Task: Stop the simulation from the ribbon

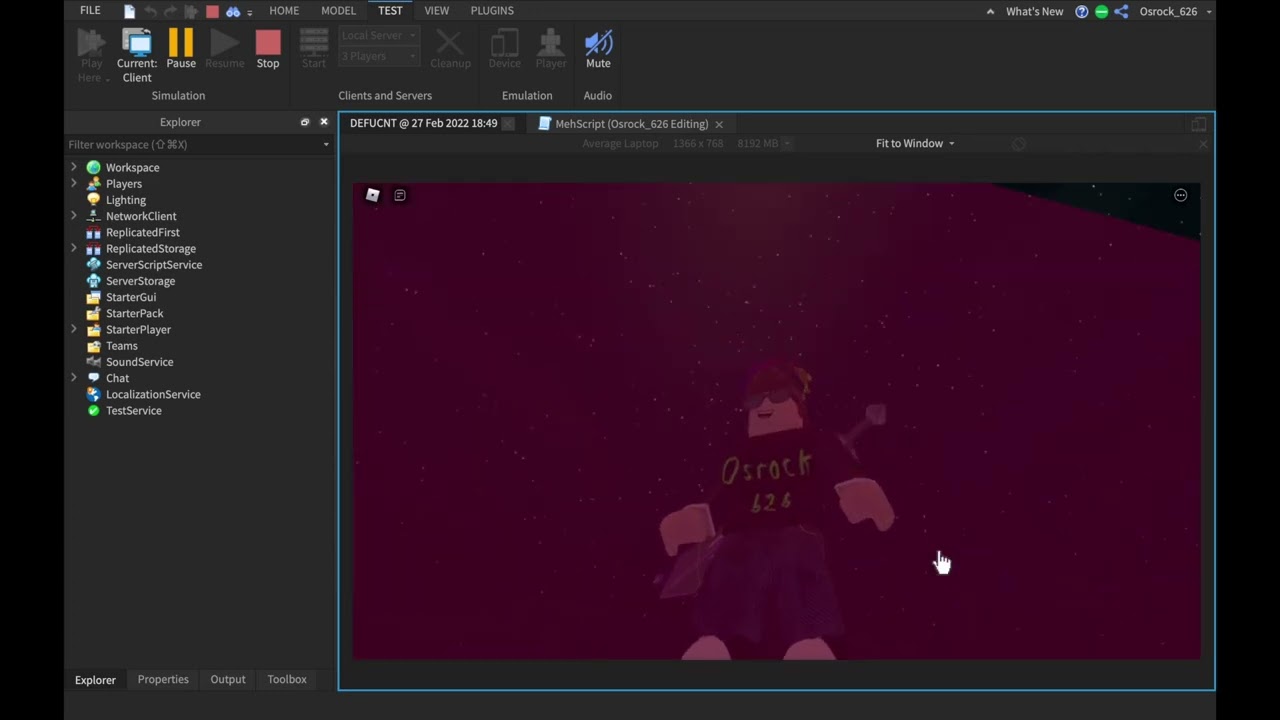Action: pyautogui.click(x=268, y=50)
